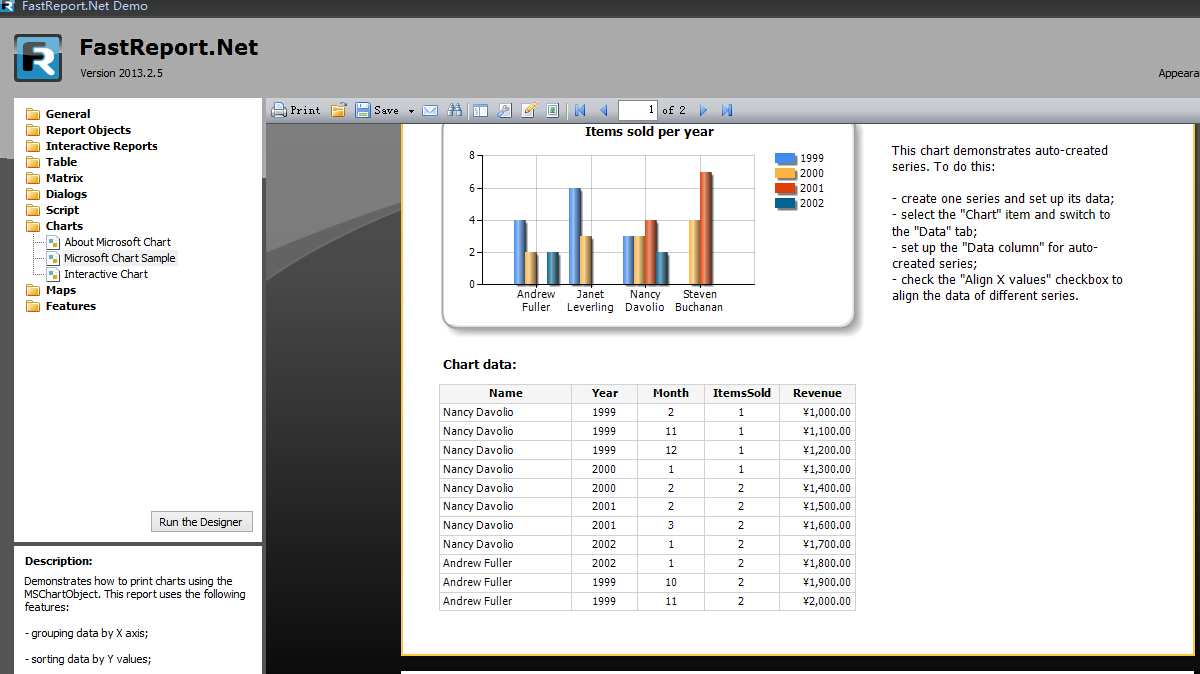Click the ItemsSold column header
Screen dimensions: 1200x674
(x=742, y=393)
